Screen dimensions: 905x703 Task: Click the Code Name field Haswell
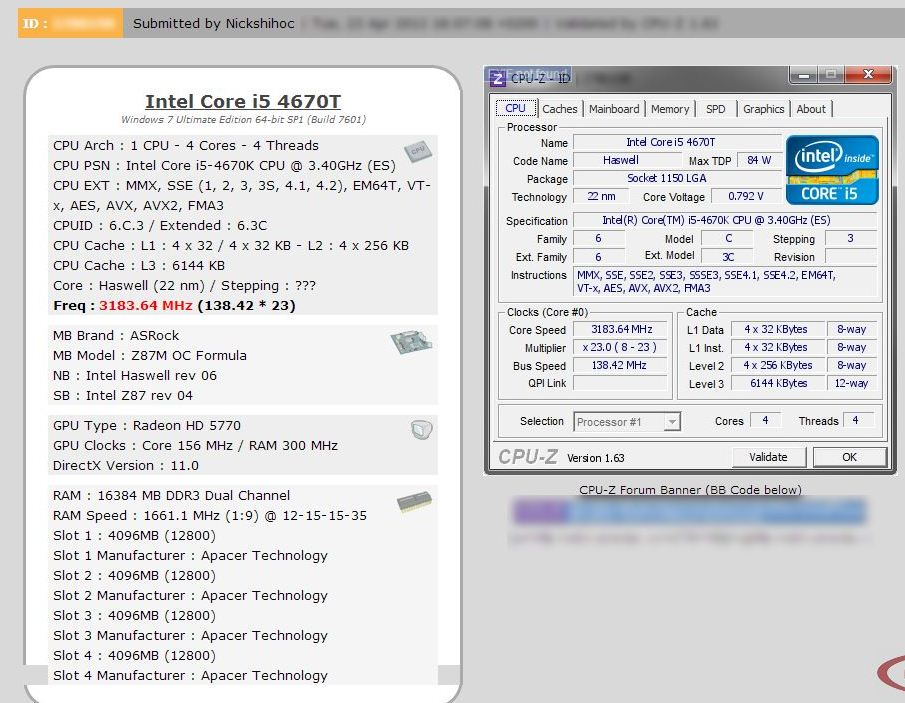pos(626,160)
